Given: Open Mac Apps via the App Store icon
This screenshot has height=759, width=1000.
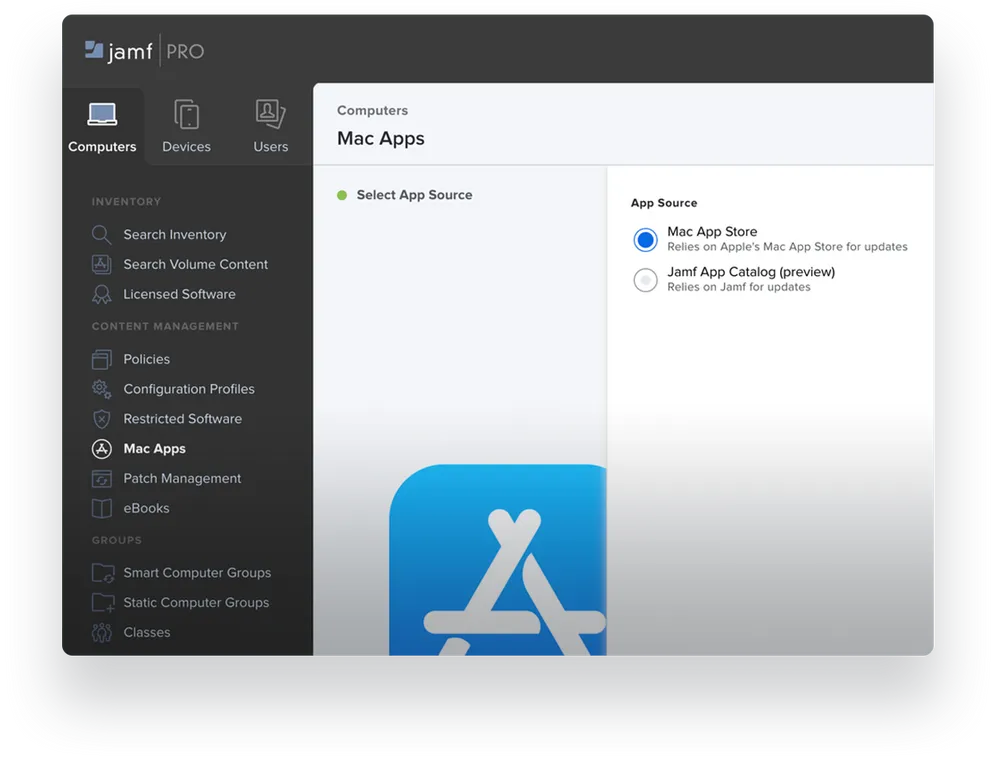Looking at the screenshot, I should coord(101,448).
